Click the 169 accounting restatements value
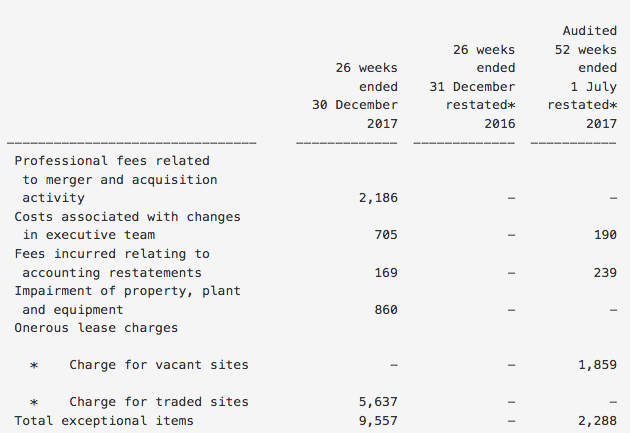Image resolution: width=630 pixels, height=433 pixels. (x=386, y=273)
